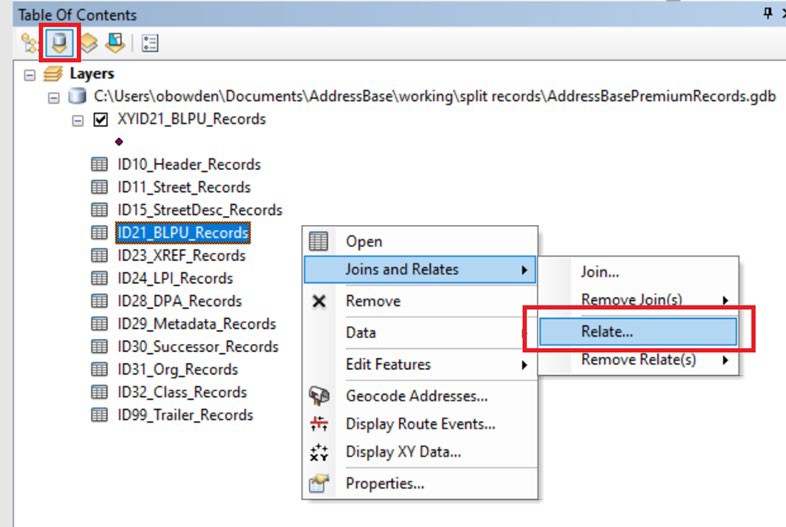Screen dimensions: 786x527
Task: Select ID28_DPA_Records table
Action: (x=179, y=301)
